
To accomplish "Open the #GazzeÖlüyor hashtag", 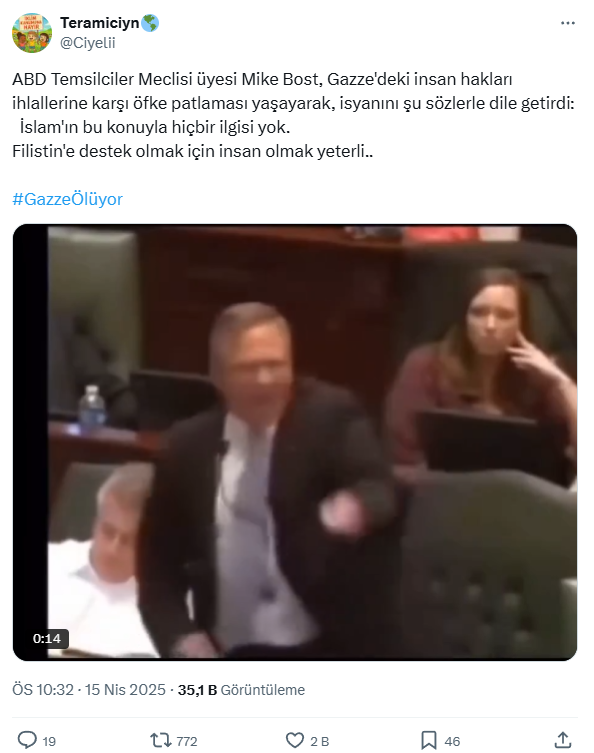I will 67,199.
